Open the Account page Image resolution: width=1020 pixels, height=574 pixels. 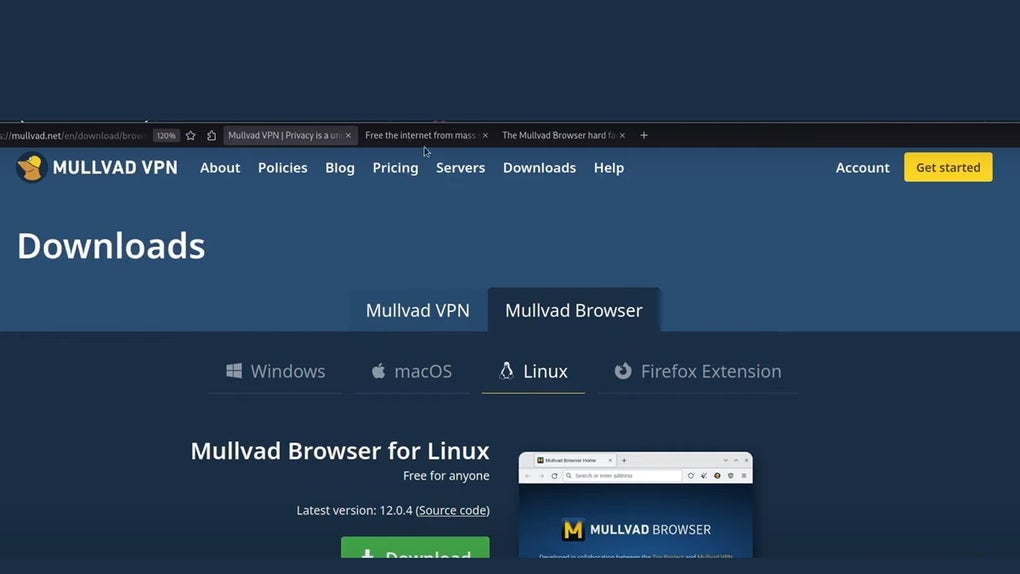[x=863, y=168]
